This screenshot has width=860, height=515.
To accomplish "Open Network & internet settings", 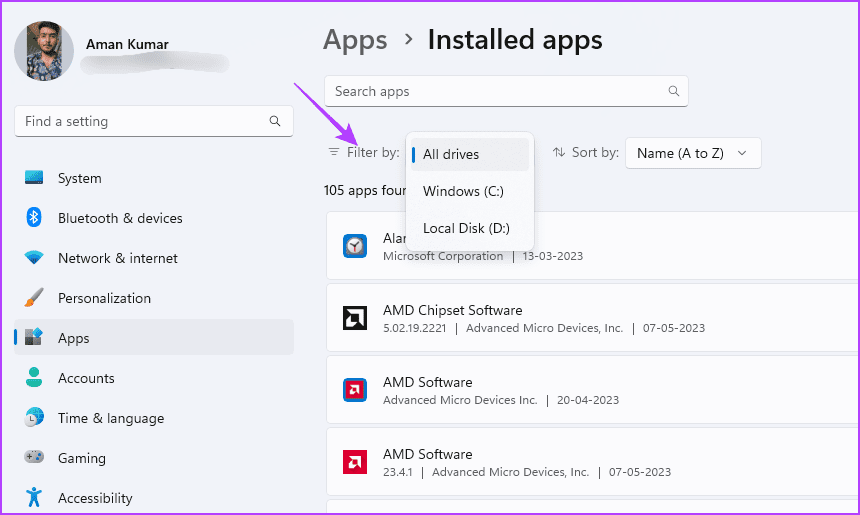I will (x=154, y=258).
